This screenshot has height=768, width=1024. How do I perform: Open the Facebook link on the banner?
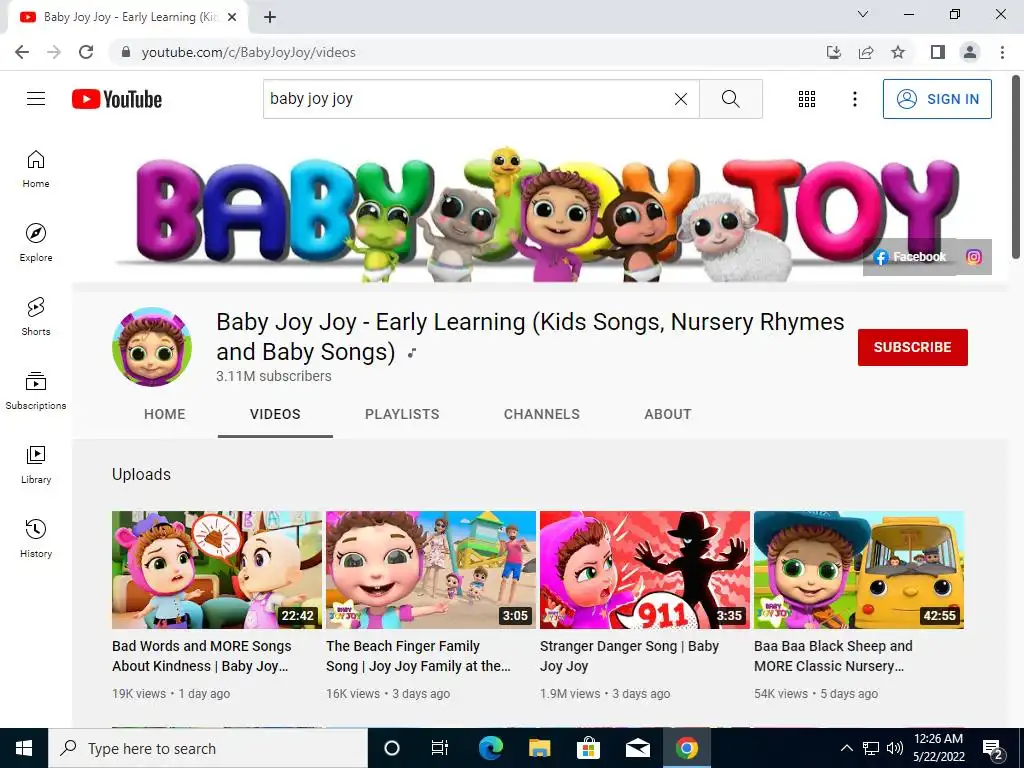pos(910,257)
